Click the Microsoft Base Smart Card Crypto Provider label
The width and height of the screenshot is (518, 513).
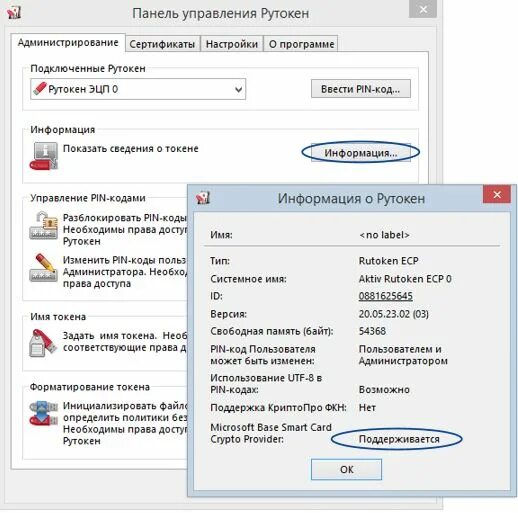click(x=271, y=433)
